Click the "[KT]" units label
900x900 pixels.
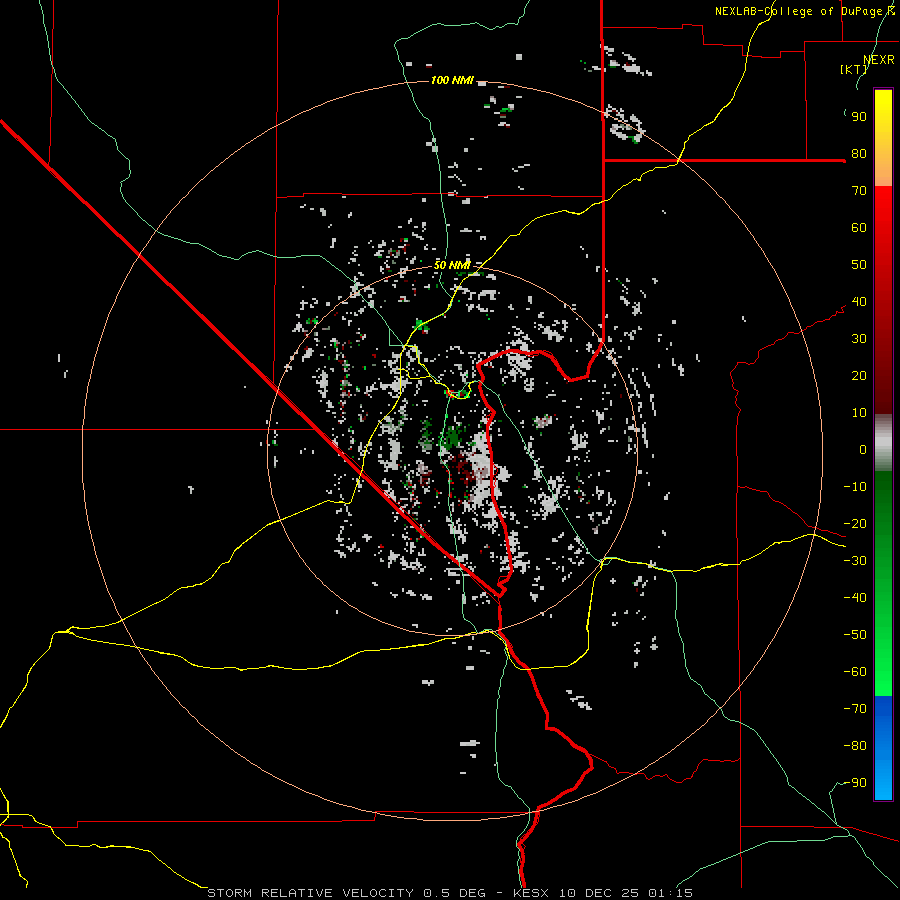pyautogui.click(x=853, y=69)
